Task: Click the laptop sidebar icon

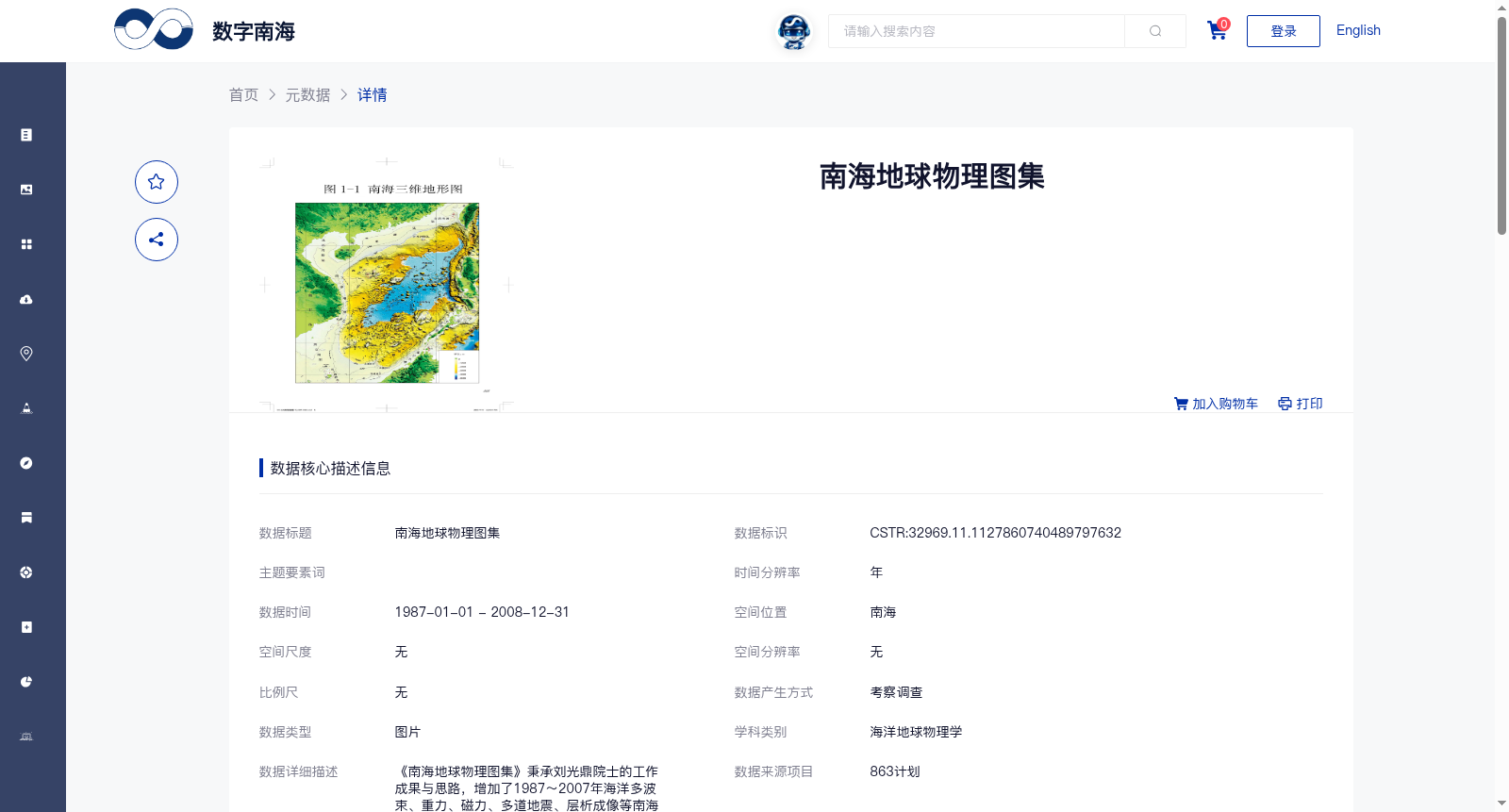Action: pyautogui.click(x=26, y=737)
